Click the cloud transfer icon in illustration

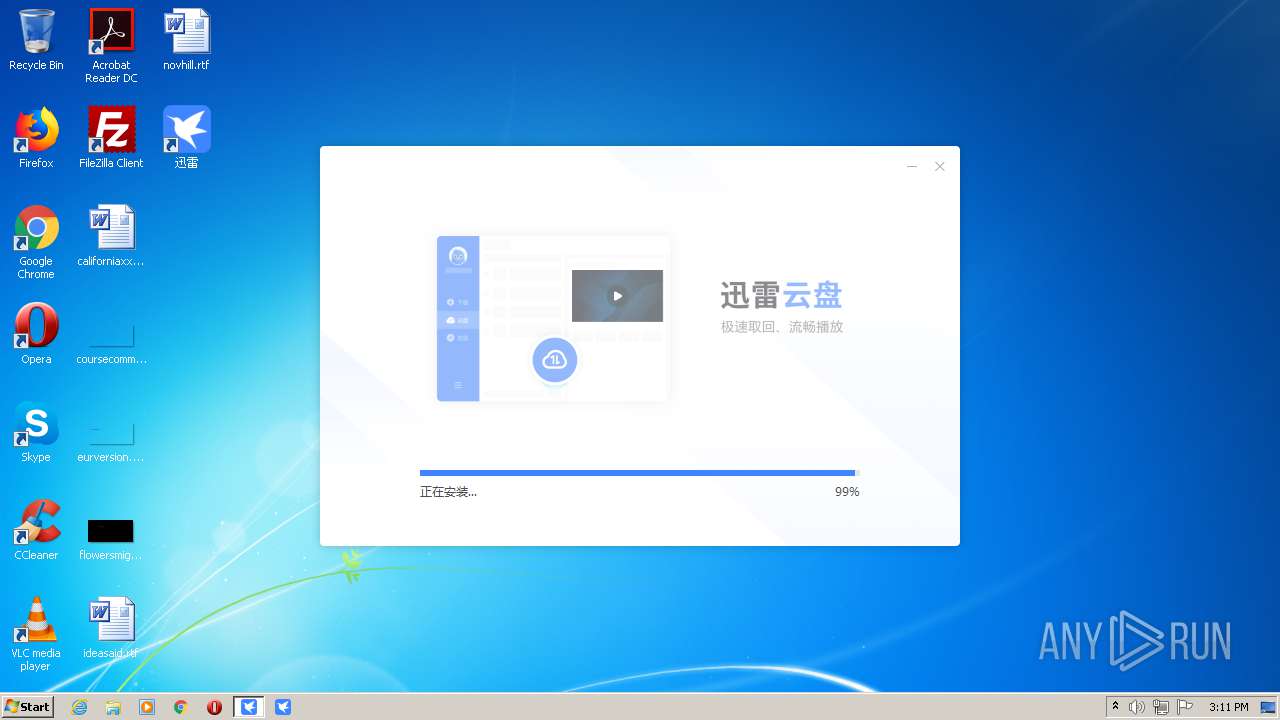tap(554, 360)
